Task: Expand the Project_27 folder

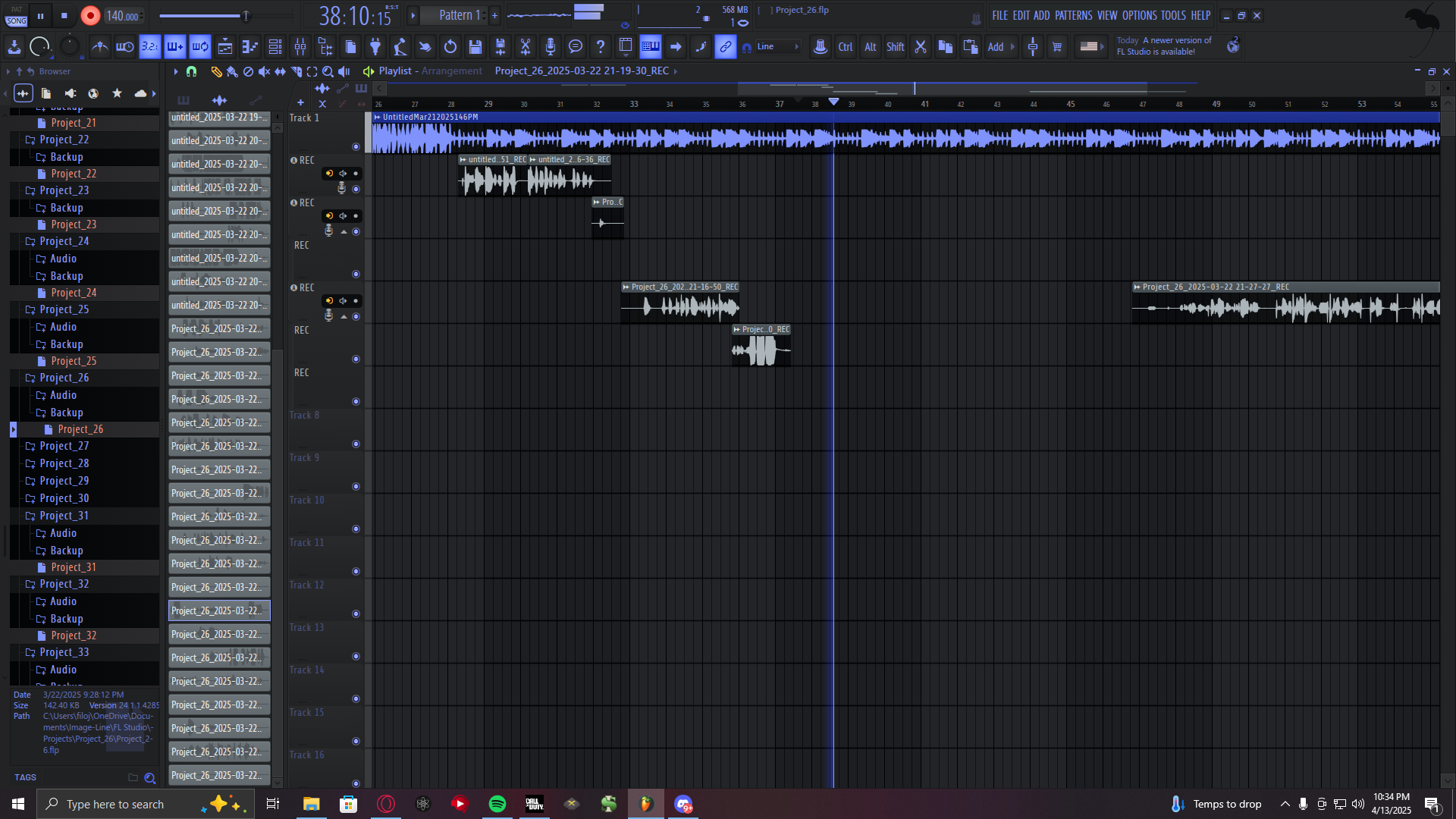Action: 64,446
